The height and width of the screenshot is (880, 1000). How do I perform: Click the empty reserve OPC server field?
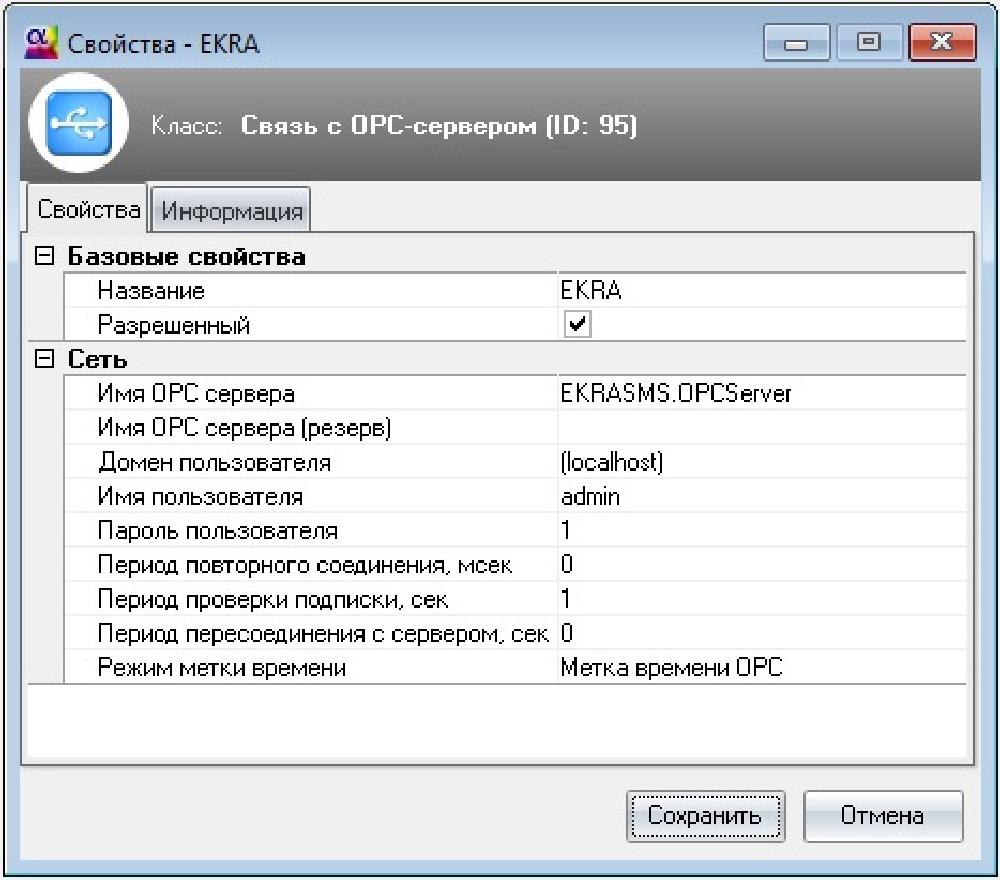coord(762,428)
